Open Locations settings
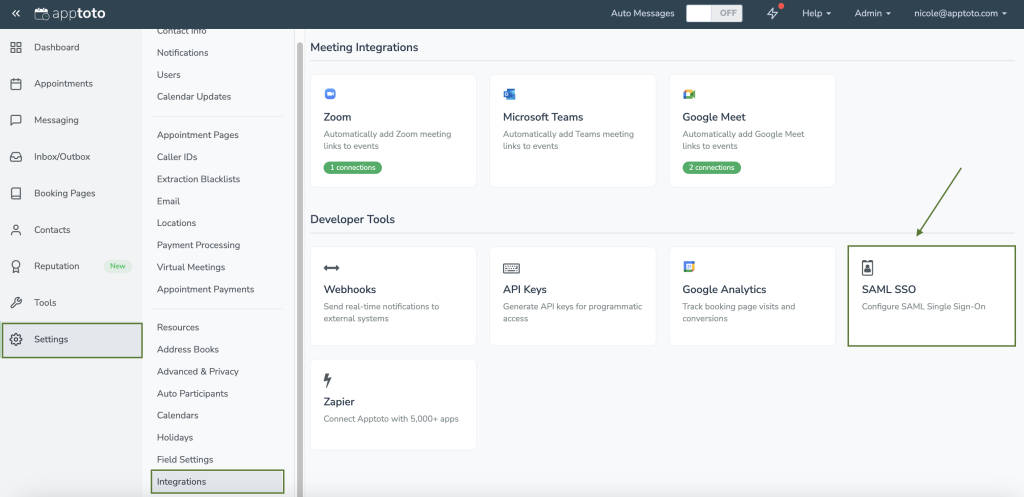This screenshot has height=497, width=1024. click(176, 223)
